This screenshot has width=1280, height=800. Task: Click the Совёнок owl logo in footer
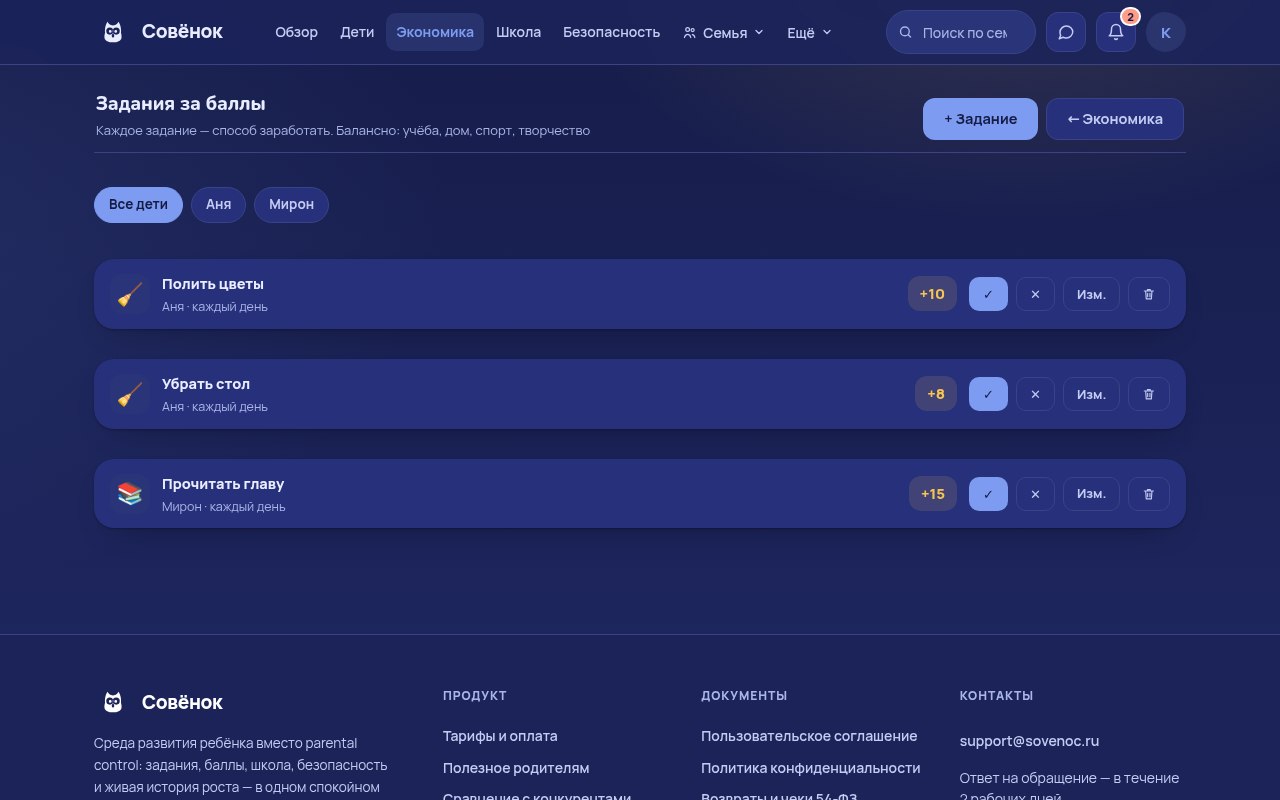point(113,702)
